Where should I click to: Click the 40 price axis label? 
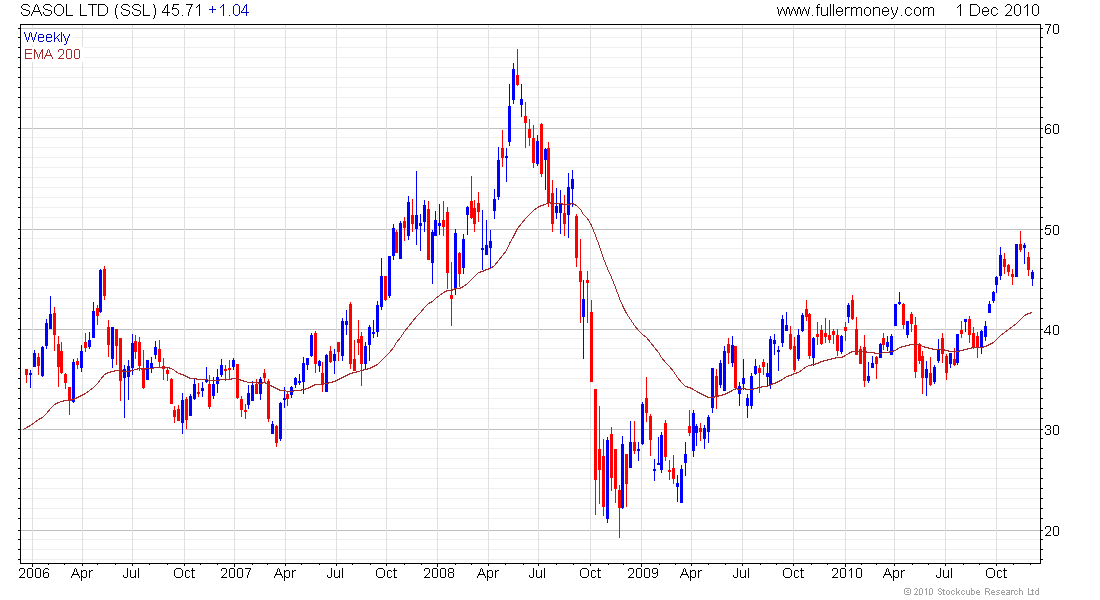pos(1052,330)
